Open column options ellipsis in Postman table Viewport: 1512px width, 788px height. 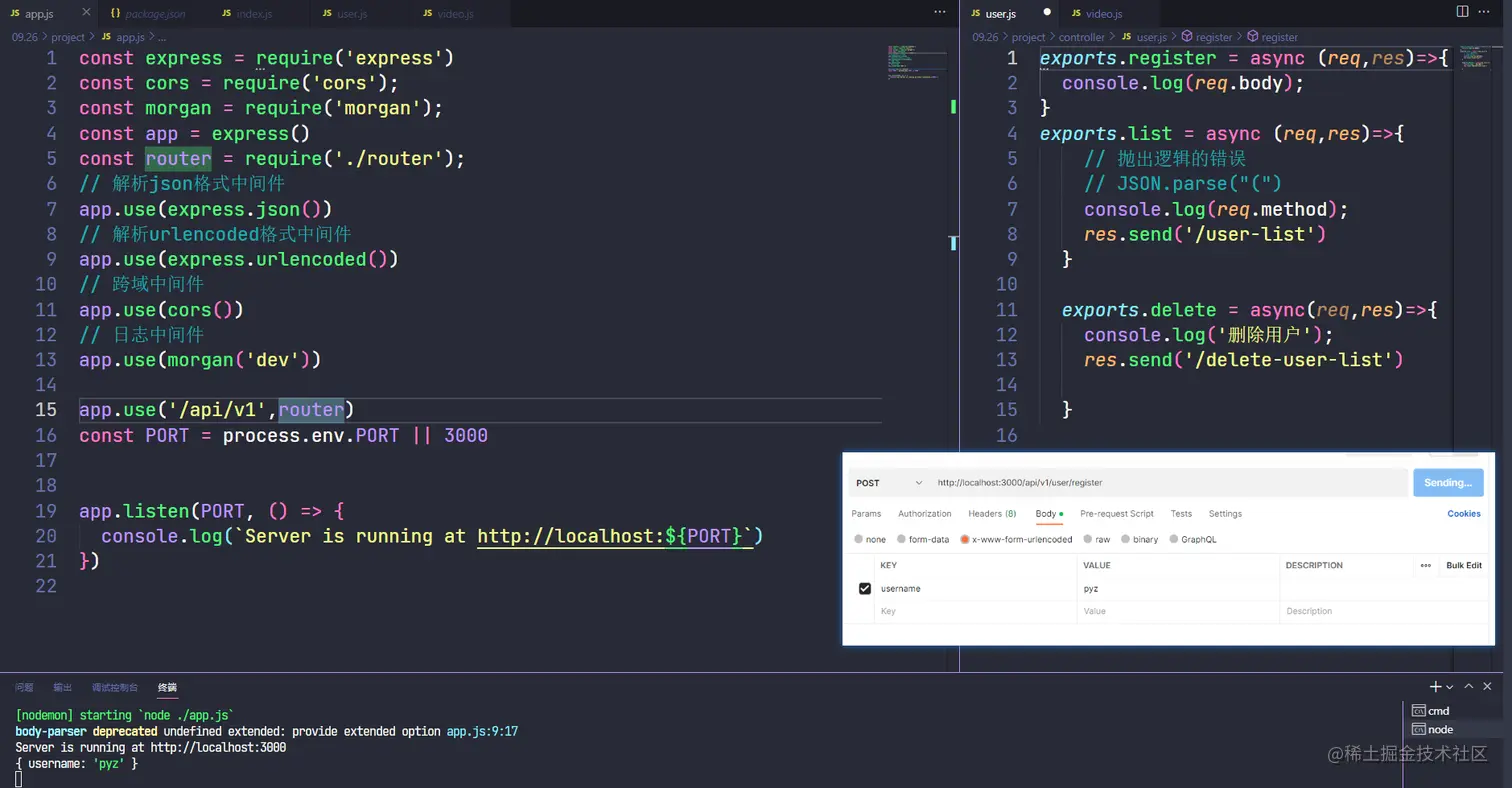tap(1425, 566)
